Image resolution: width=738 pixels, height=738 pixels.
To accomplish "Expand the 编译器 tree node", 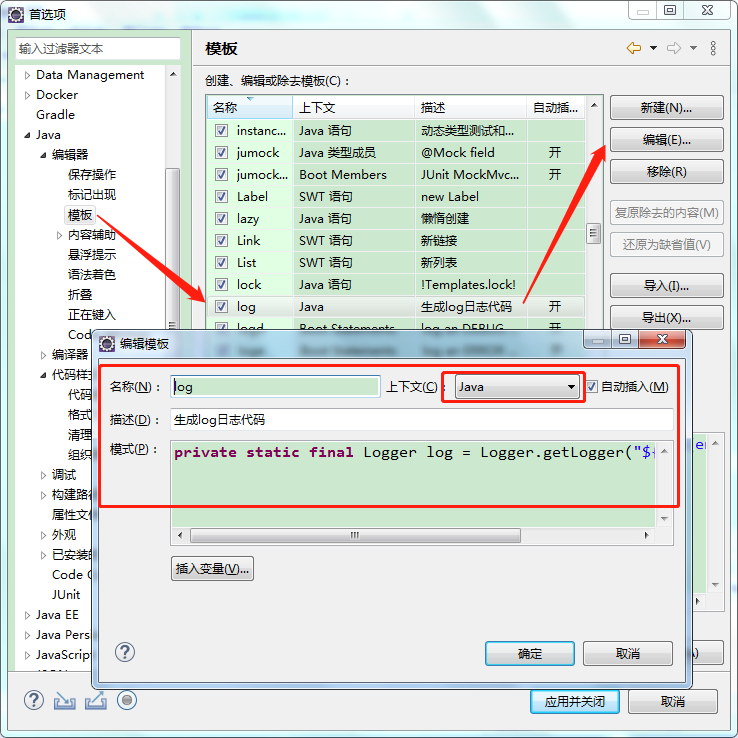I will [43, 355].
